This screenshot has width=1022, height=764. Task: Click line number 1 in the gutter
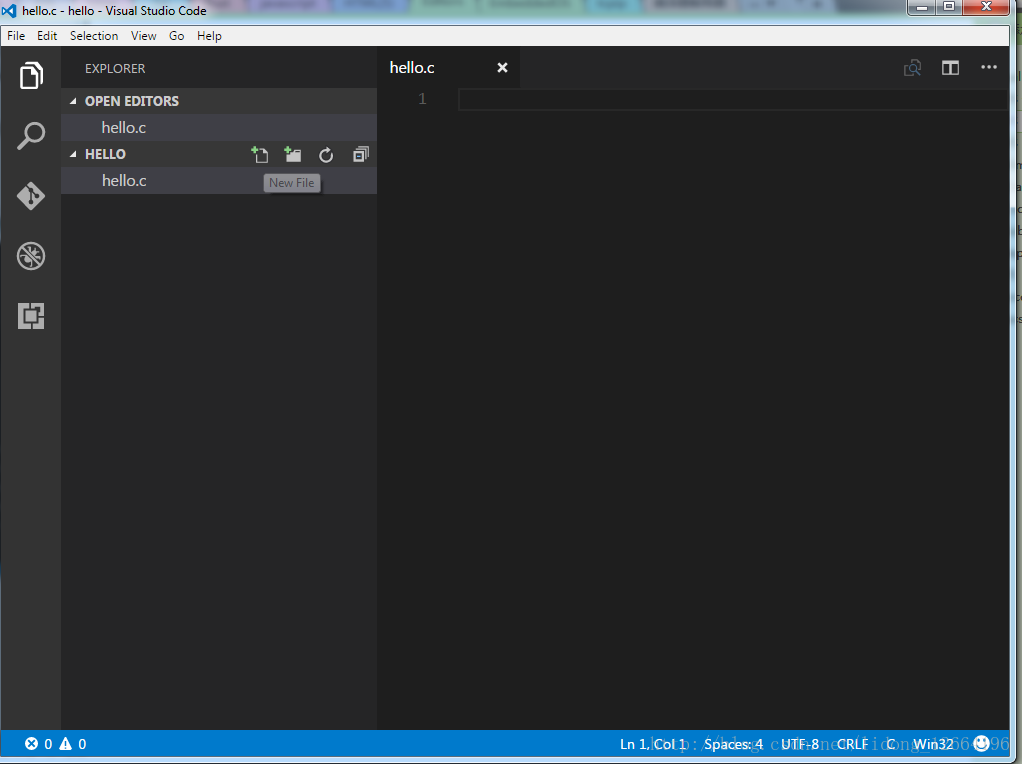pyautogui.click(x=422, y=99)
